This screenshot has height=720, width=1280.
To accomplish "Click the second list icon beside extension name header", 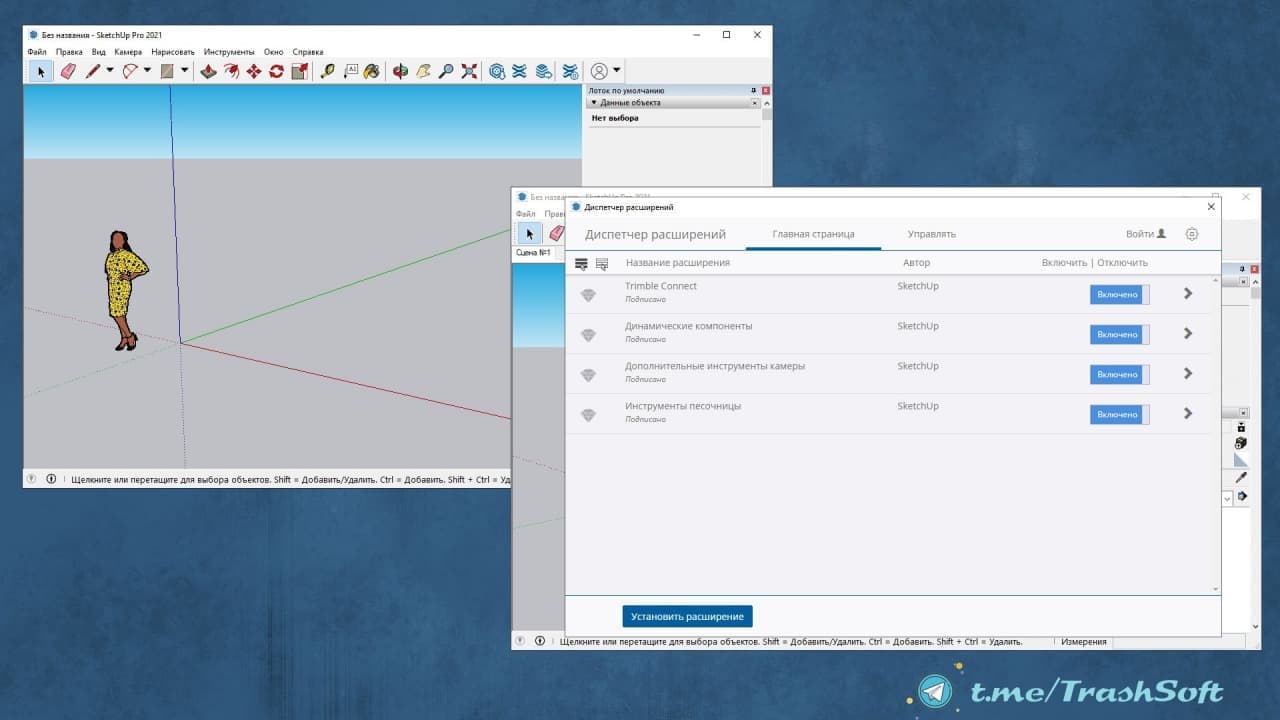I will pyautogui.click(x=602, y=263).
